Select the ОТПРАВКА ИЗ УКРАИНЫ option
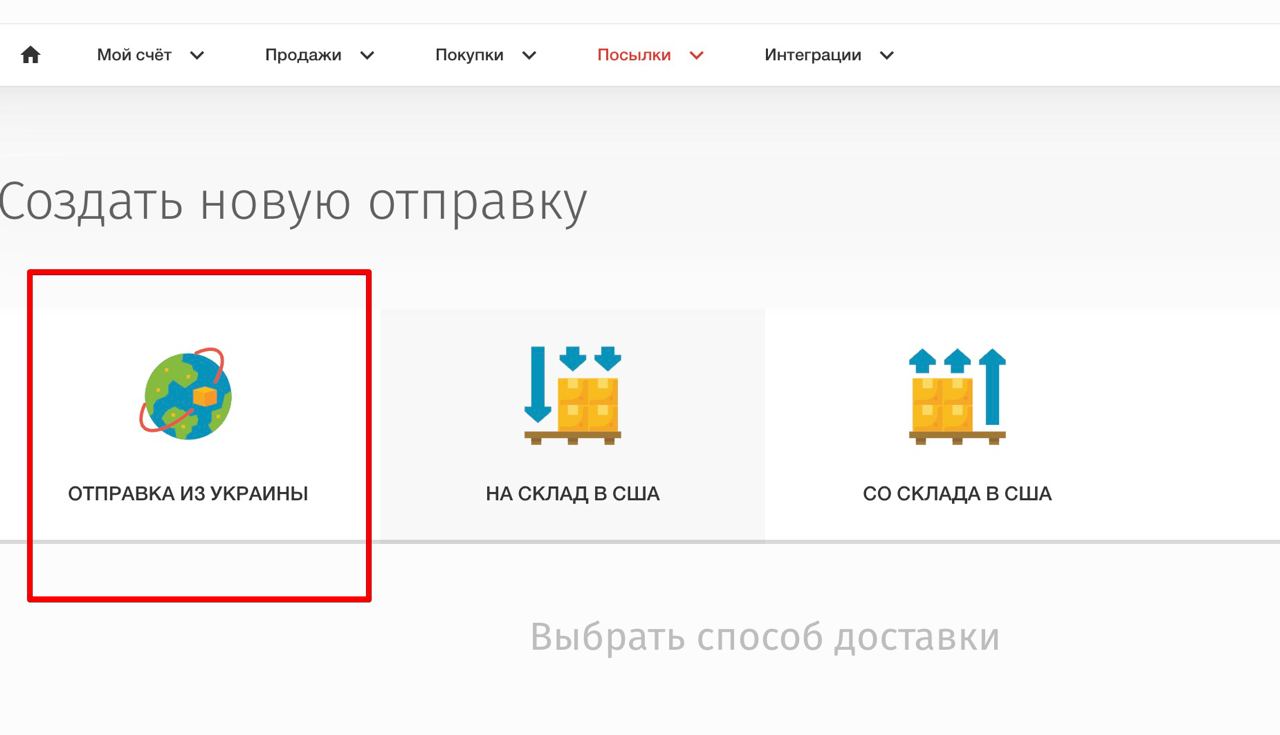Screen dimensions: 1280x735 (x=189, y=493)
